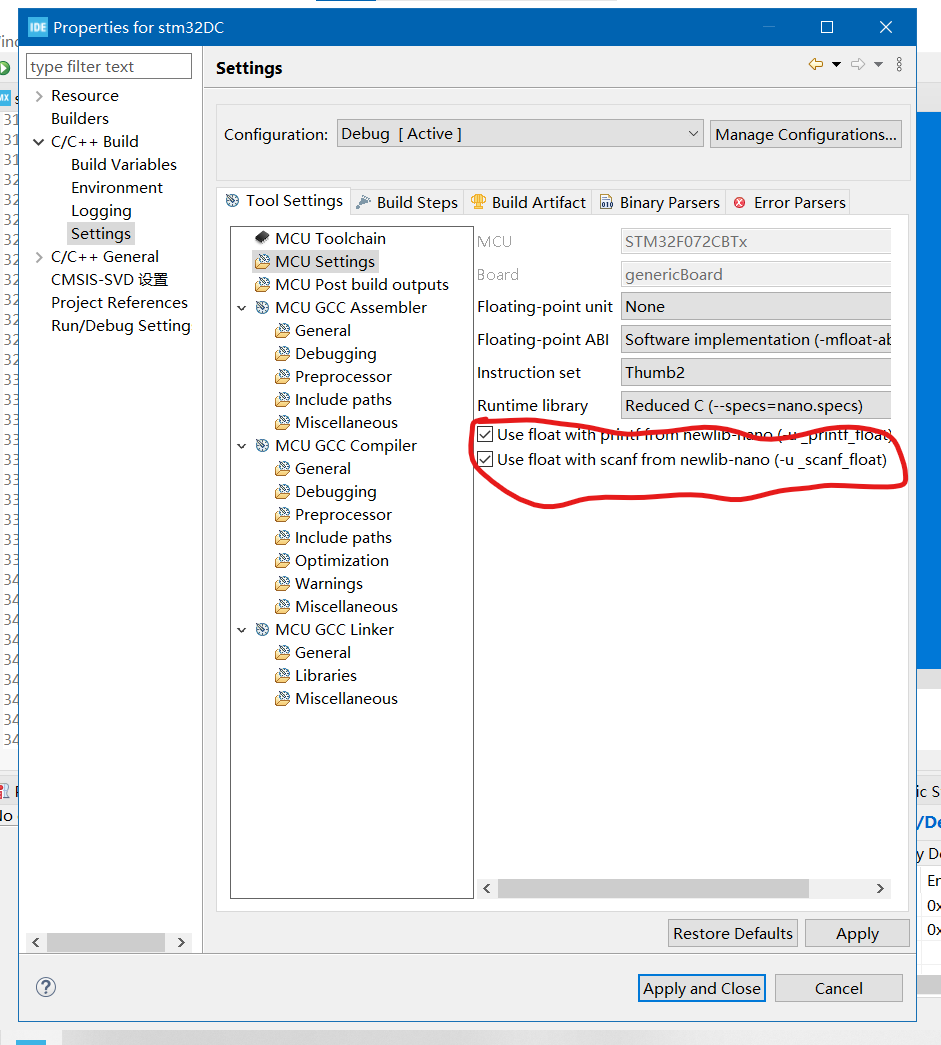Open the three-dot view menu
Screen dimensions: 941x1045
(x=899, y=64)
